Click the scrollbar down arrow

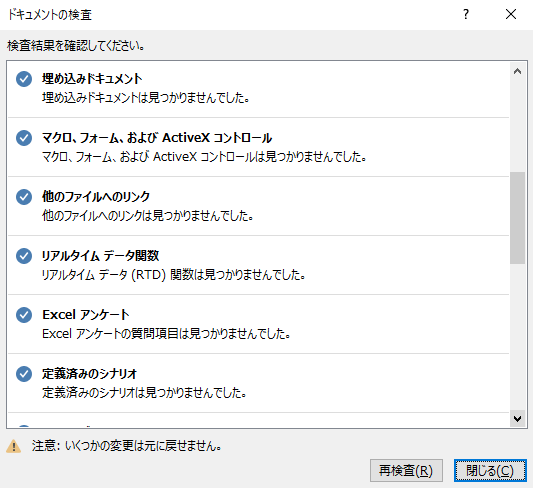click(517, 419)
